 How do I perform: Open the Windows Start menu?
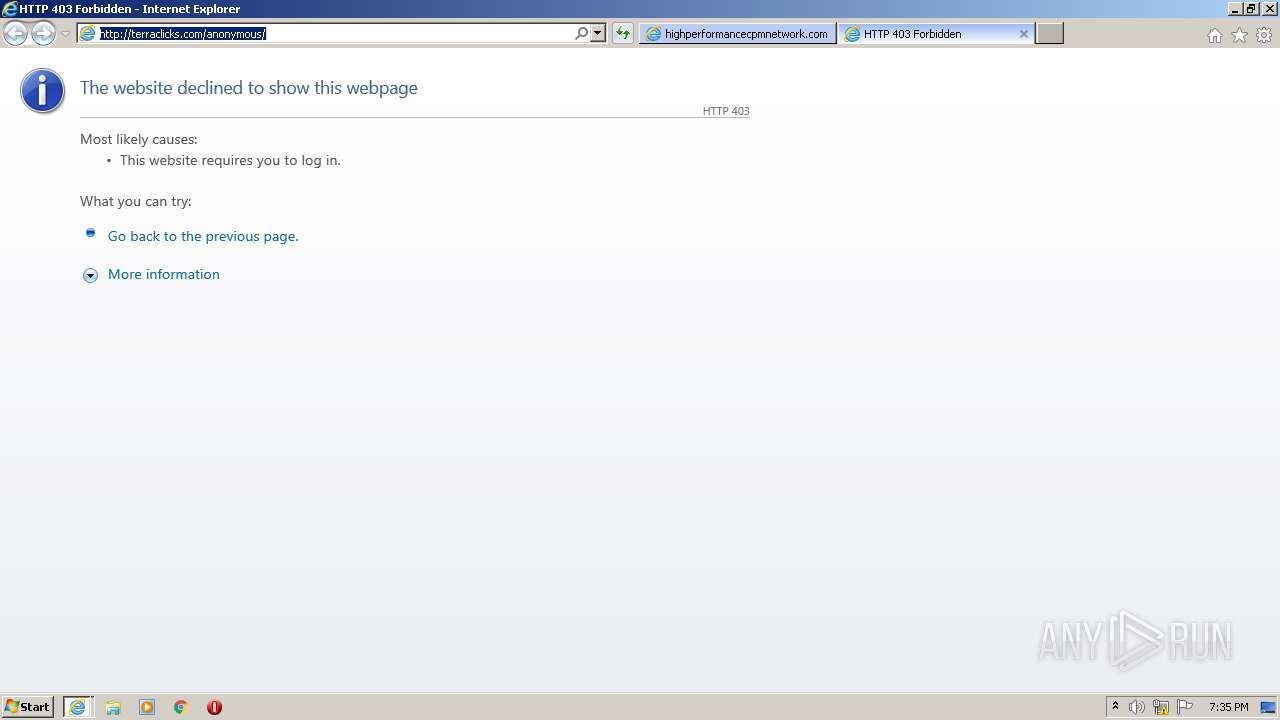click(x=27, y=707)
